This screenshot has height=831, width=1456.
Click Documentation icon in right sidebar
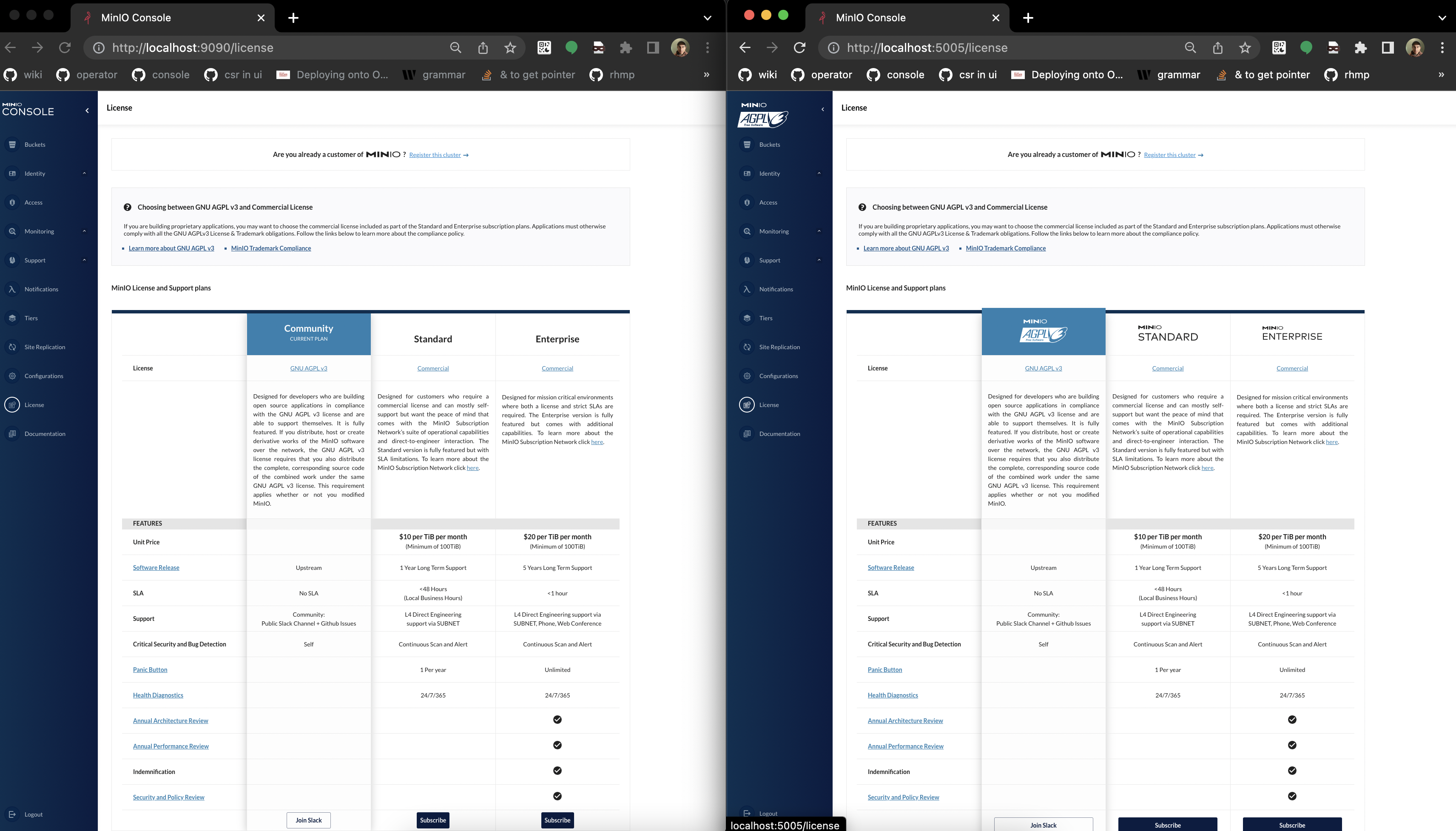(747, 434)
